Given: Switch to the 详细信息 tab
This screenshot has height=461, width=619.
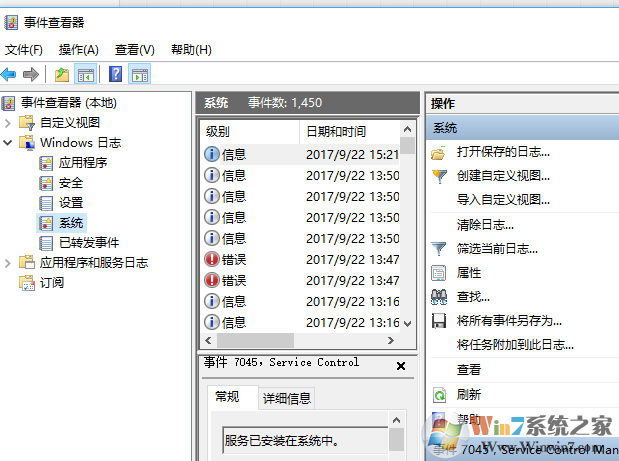Looking at the screenshot, I should [287, 399].
